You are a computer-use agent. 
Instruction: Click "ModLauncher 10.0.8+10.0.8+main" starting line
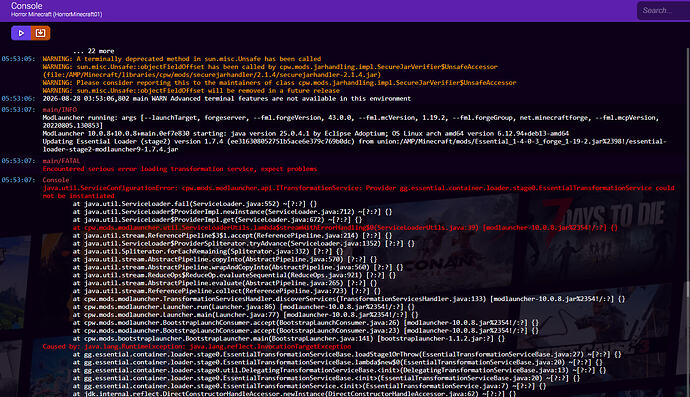tap(306, 133)
